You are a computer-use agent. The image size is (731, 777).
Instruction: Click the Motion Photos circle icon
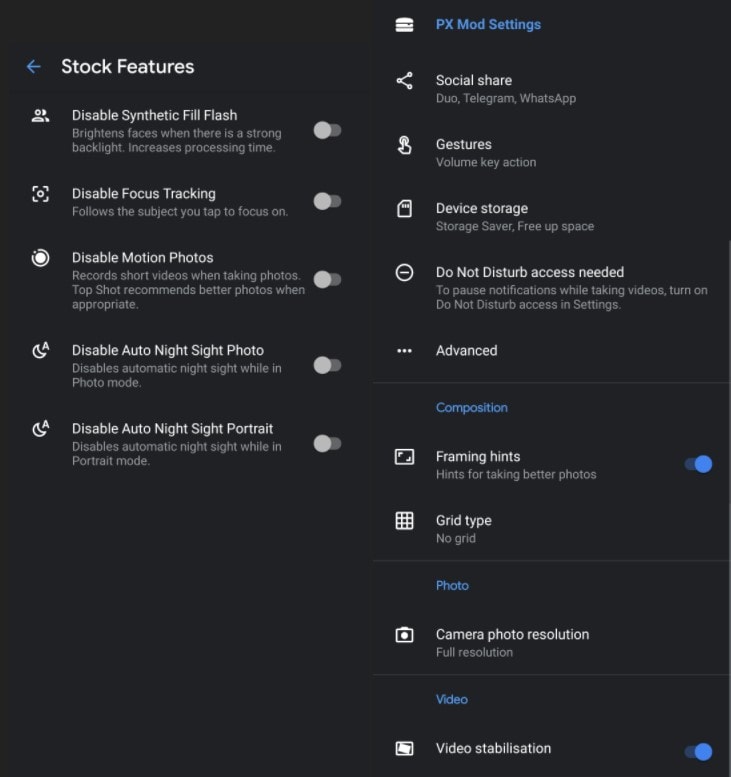tap(40, 258)
